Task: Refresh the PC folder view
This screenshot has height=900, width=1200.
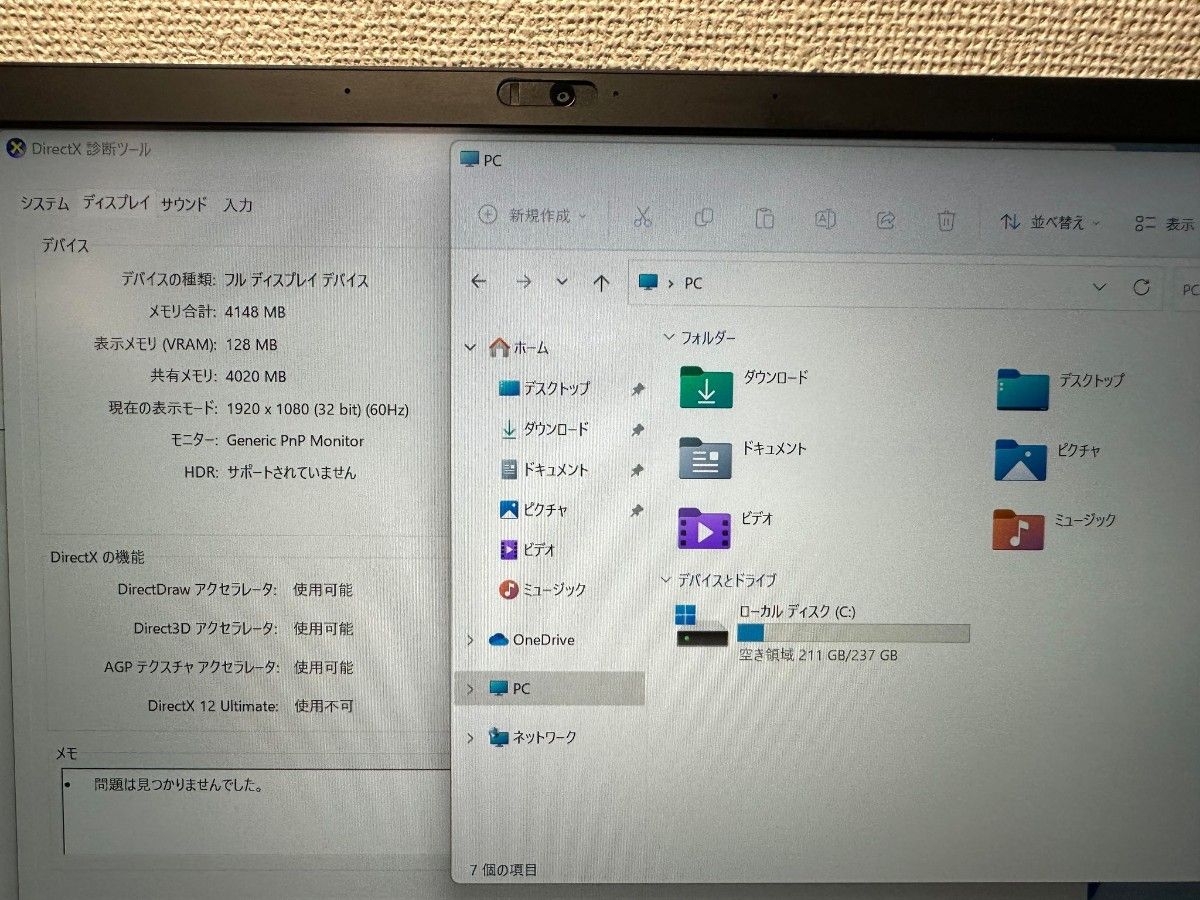Action: (x=1141, y=287)
